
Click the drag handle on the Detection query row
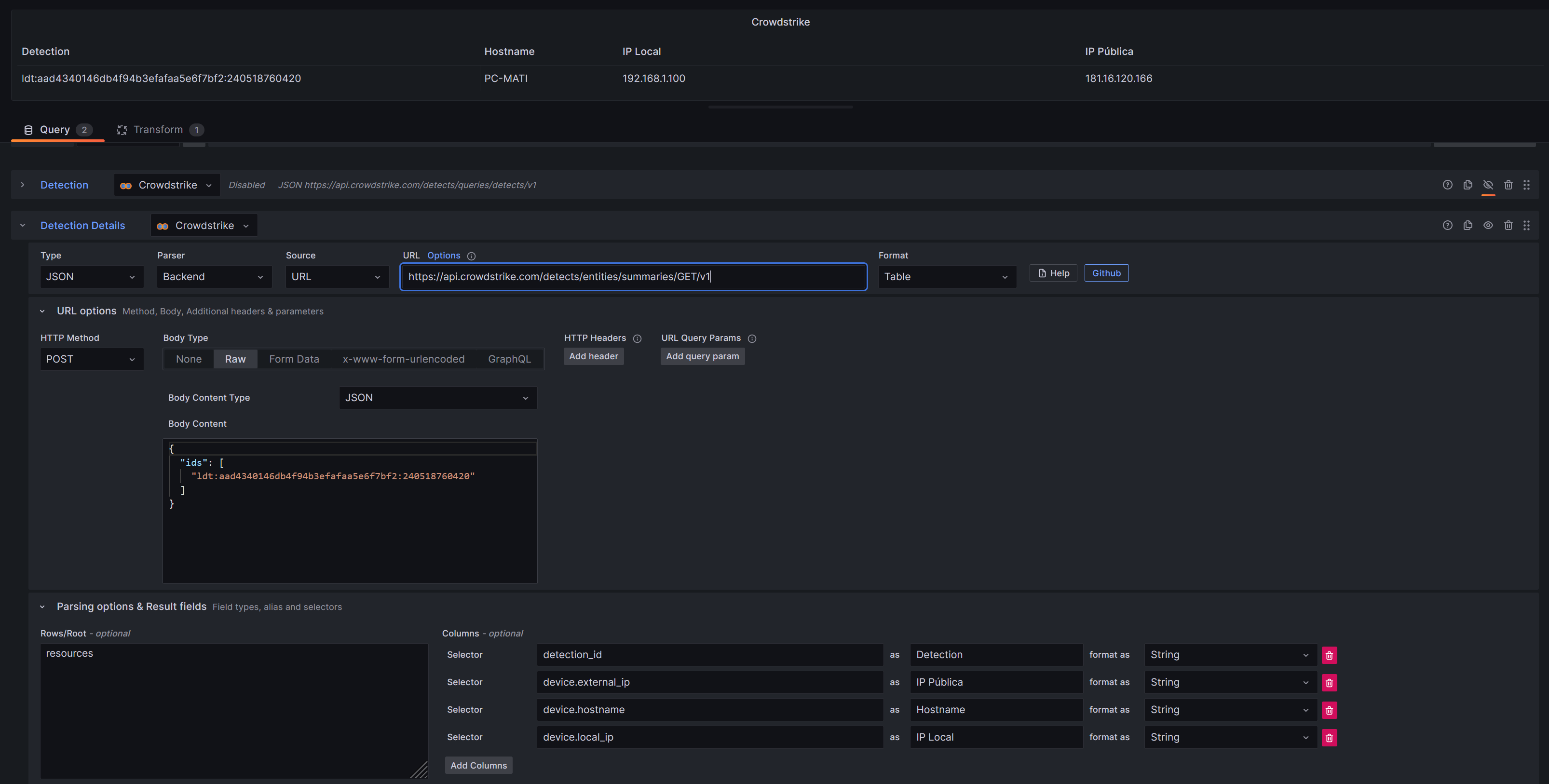pos(1527,185)
